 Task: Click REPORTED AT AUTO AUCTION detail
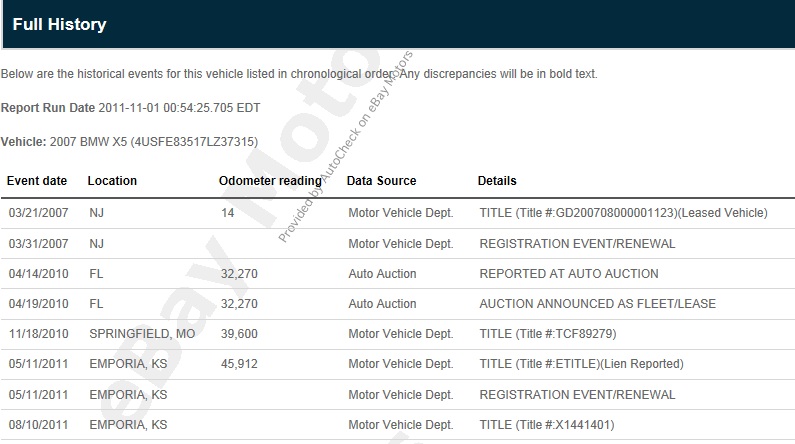point(569,274)
